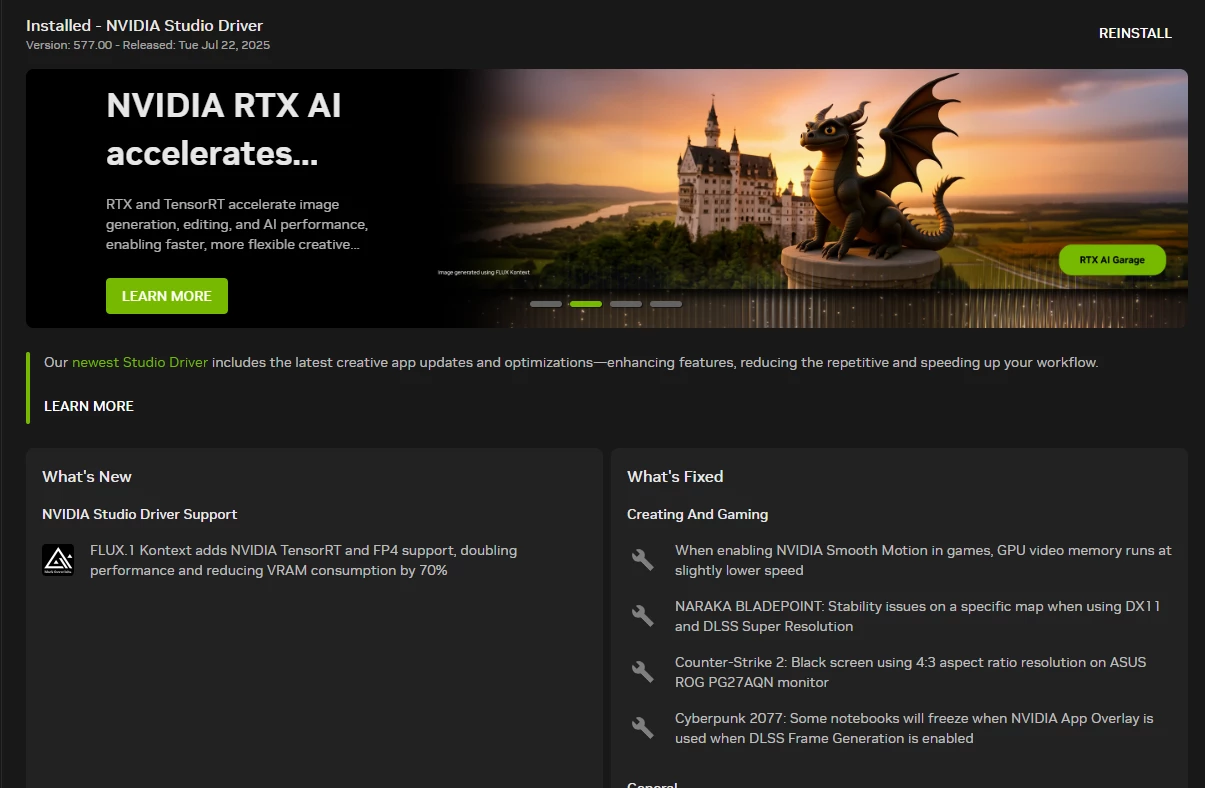This screenshot has width=1205, height=788.
Task: Click the 'Creating And Gaming' subheading
Action: 698,514
